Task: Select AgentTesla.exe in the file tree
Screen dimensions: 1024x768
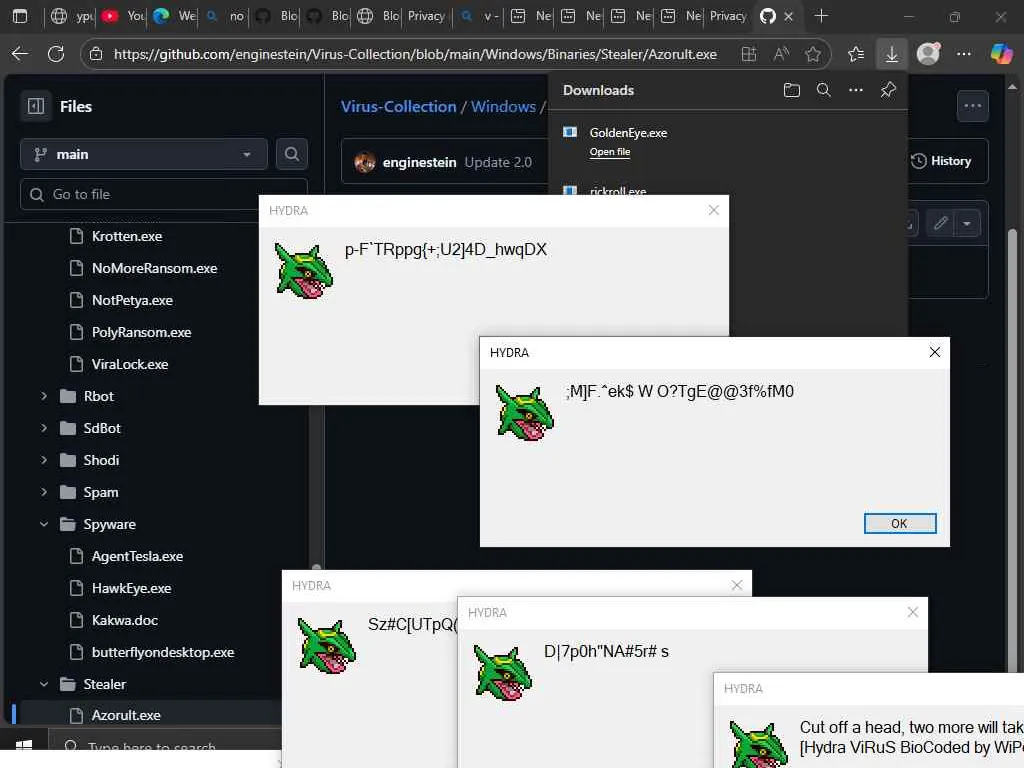Action: pos(137,556)
